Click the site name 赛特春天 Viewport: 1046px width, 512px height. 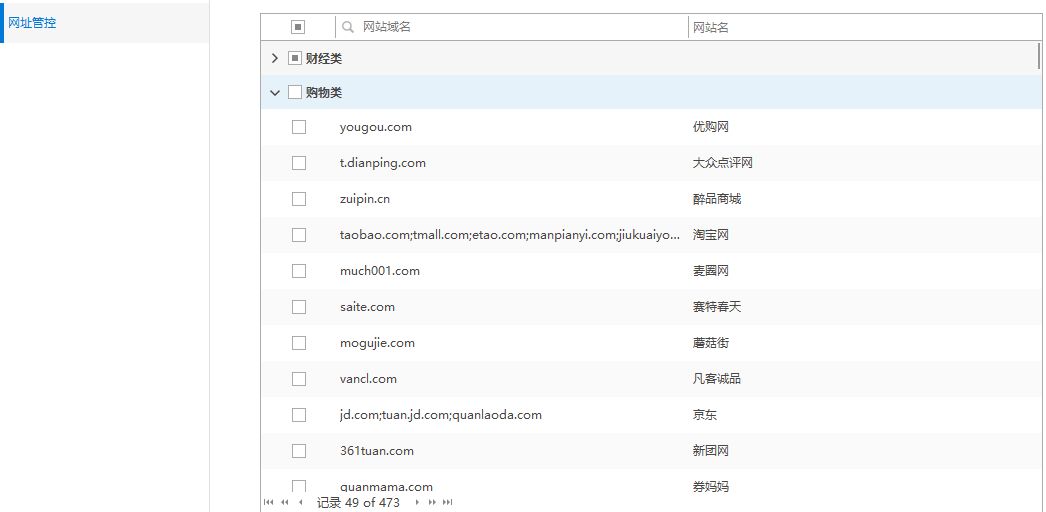(x=716, y=307)
